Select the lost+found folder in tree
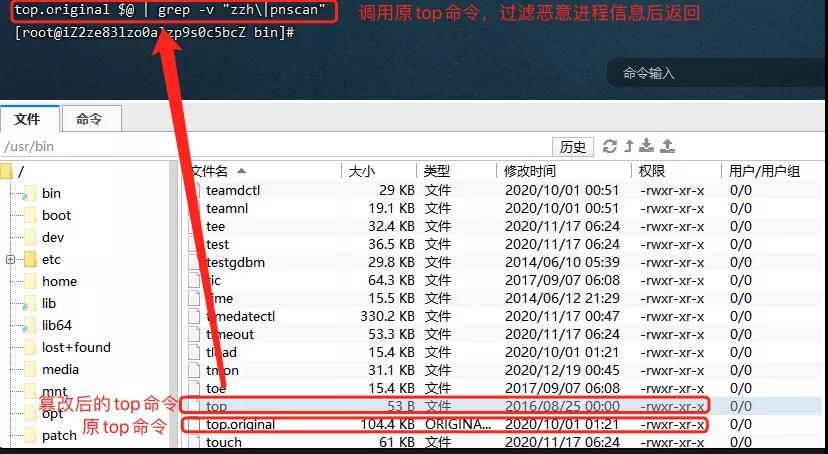This screenshot has width=828, height=454. pos(76,348)
